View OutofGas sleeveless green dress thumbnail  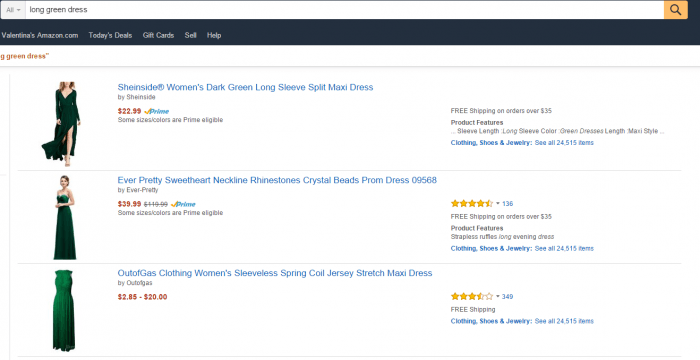[x=64, y=310]
